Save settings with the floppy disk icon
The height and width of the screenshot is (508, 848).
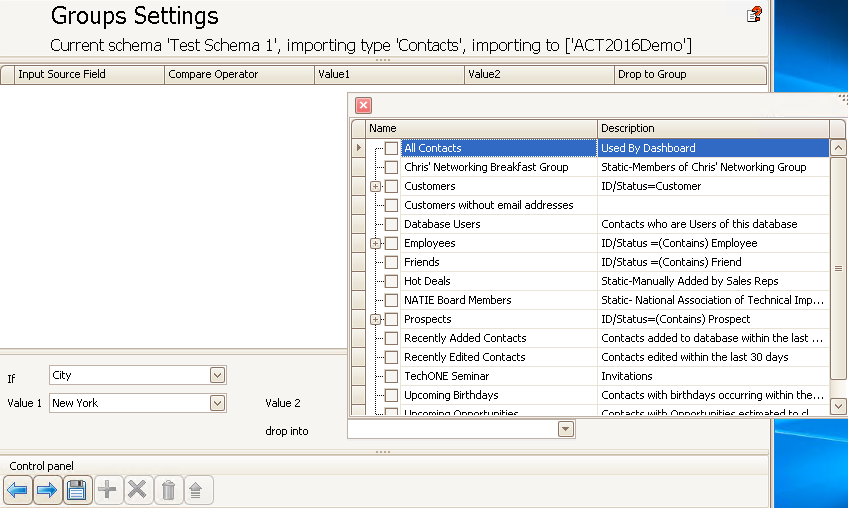[x=77, y=490]
